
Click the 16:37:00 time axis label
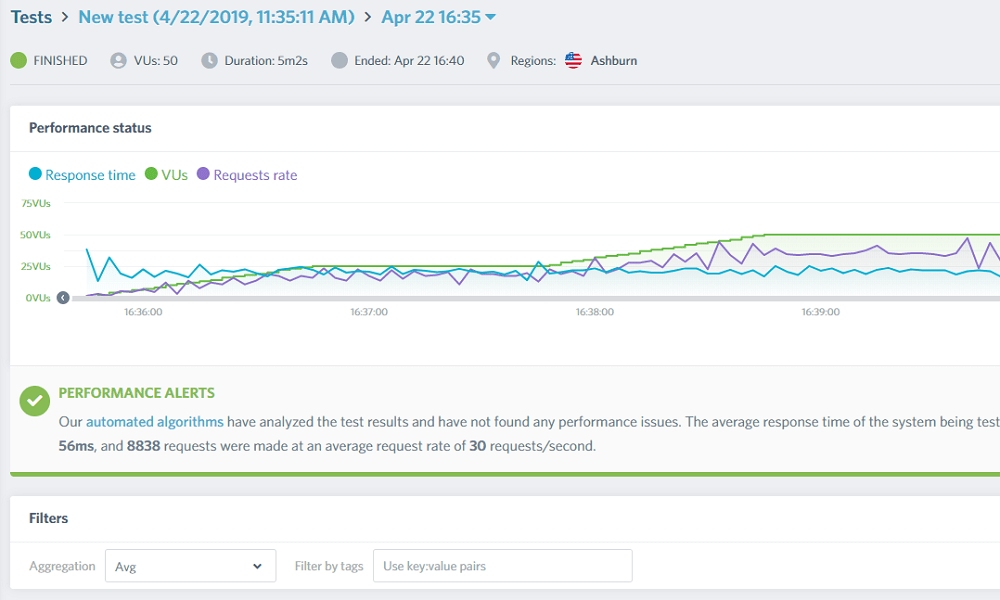coord(369,312)
